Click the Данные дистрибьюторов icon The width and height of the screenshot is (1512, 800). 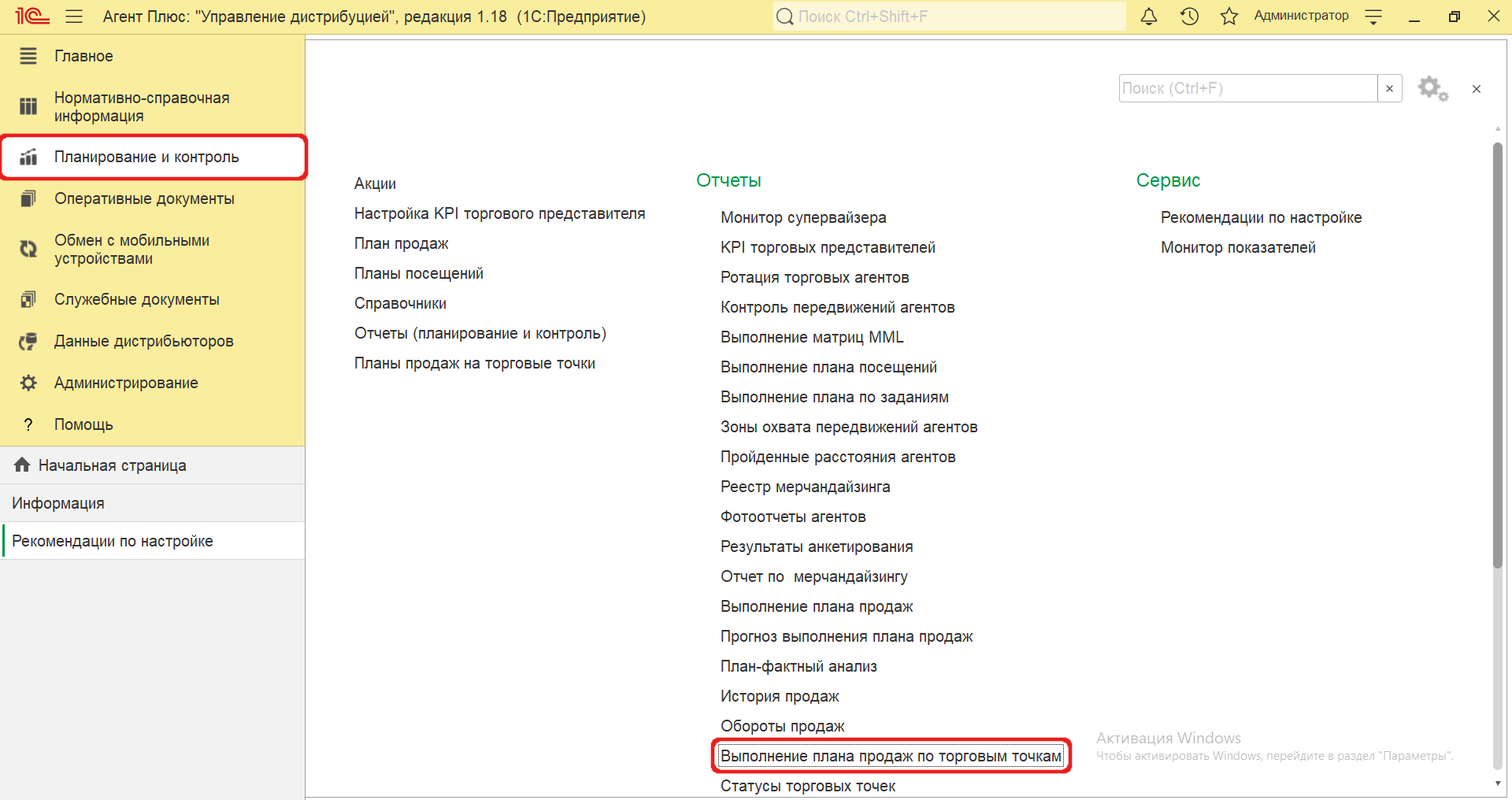coord(28,341)
